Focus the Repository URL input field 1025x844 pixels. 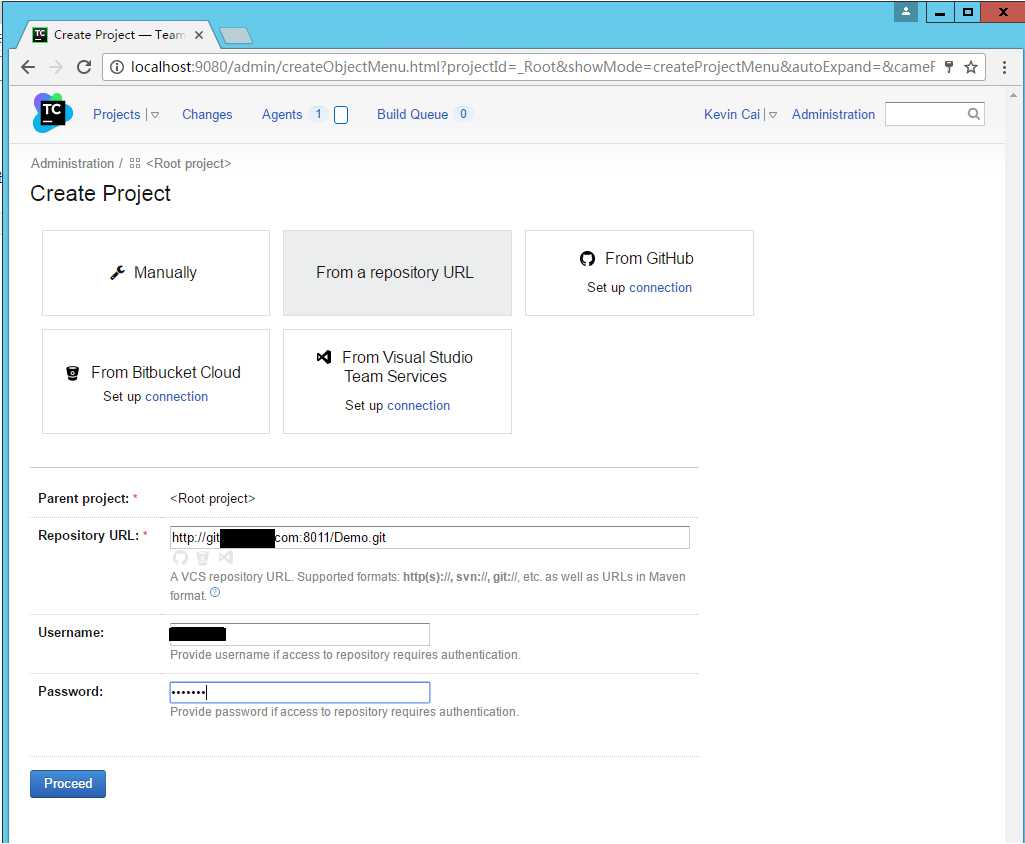(x=429, y=537)
